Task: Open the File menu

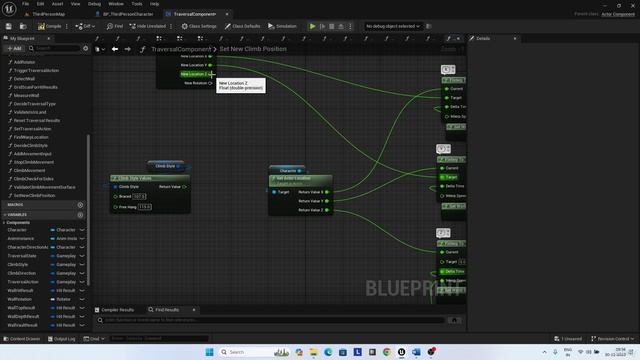Action: click(25, 4)
